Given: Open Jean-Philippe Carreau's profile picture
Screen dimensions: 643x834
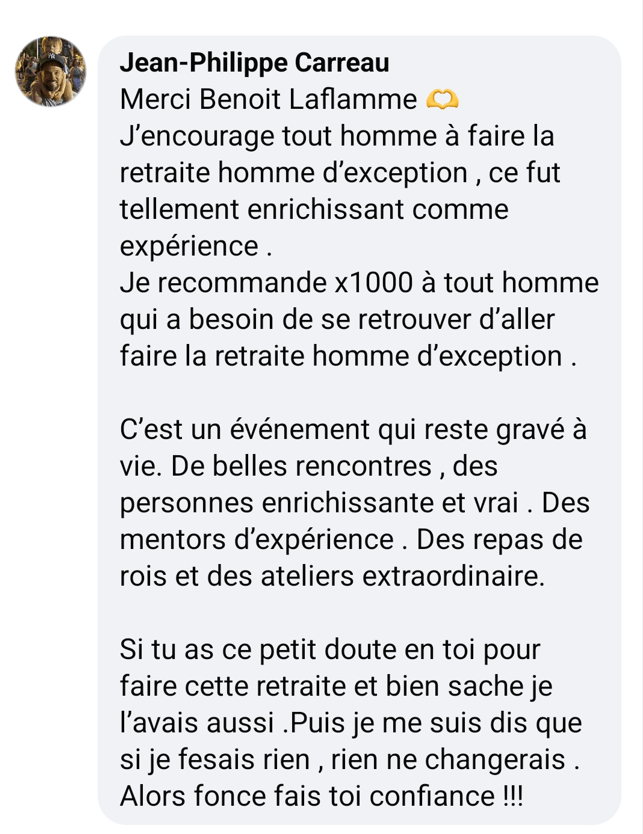Looking at the screenshot, I should [x=50, y=71].
